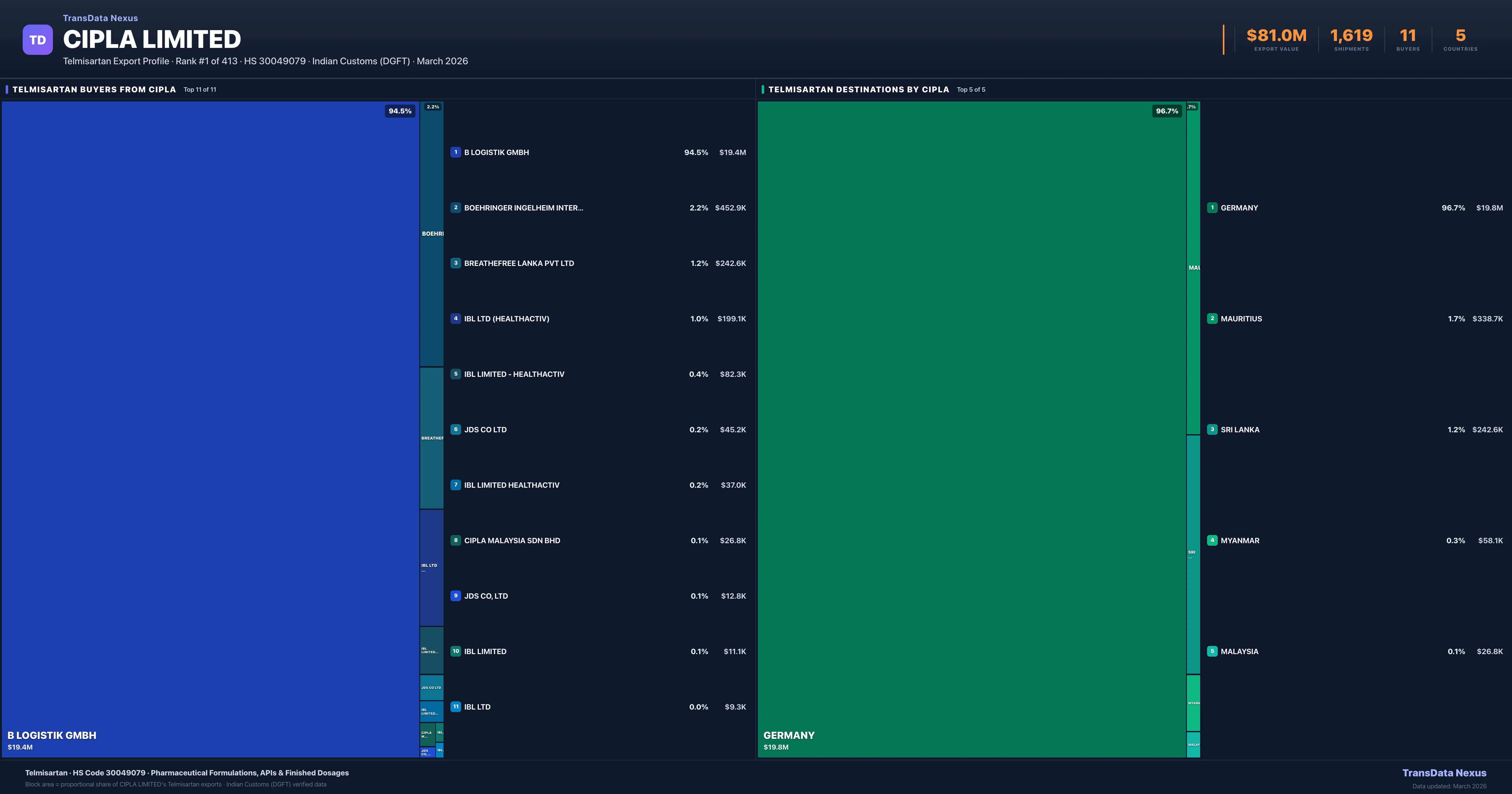Click the TD logo icon

point(37,39)
